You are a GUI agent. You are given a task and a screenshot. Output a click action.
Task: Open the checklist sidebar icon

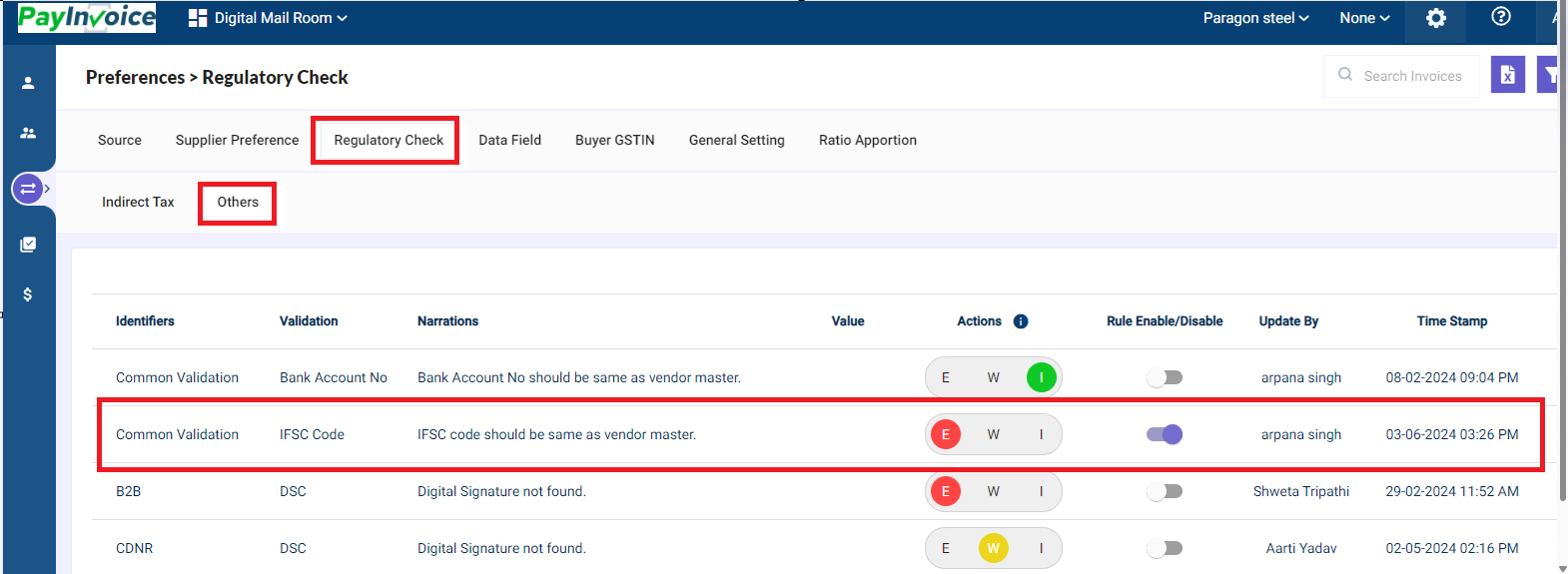click(x=28, y=245)
